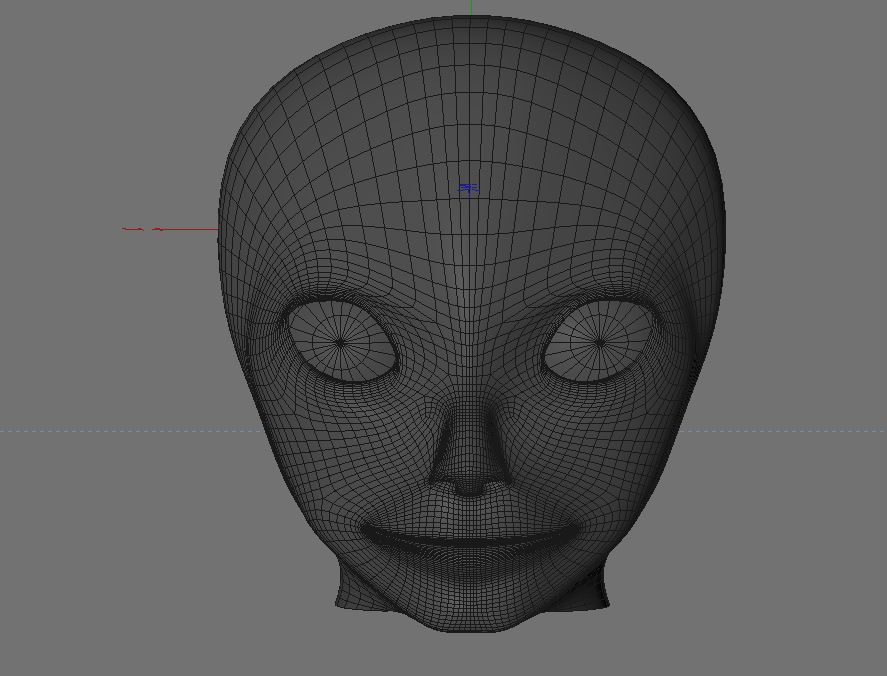887x676 pixels.
Task: Select the blue Z-axis handle on forehead
Action: point(468,189)
